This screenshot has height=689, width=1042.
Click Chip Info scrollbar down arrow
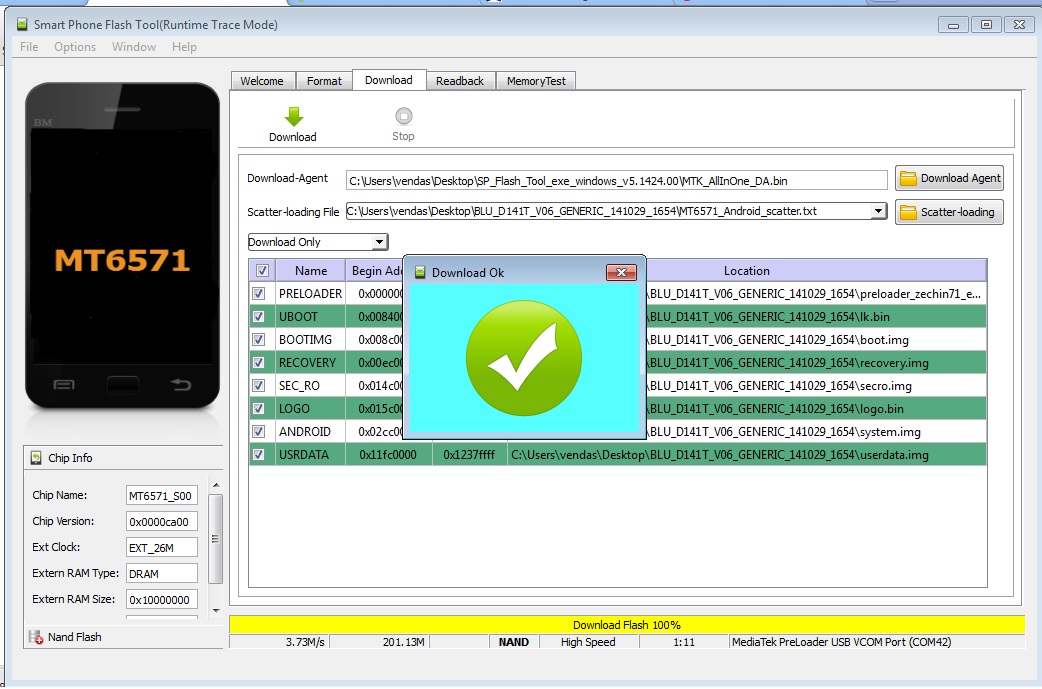(215, 610)
